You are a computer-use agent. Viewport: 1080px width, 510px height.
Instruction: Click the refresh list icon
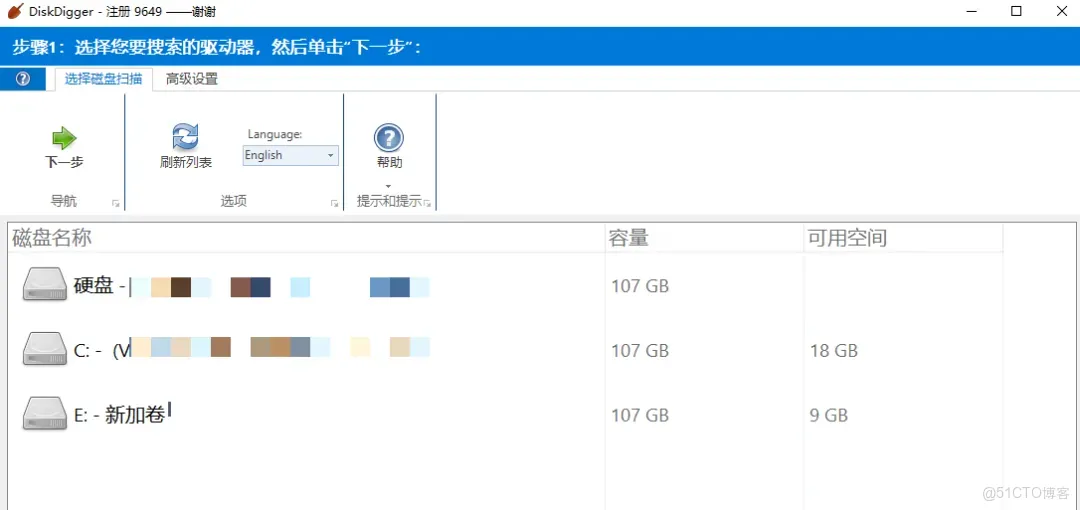click(185, 136)
